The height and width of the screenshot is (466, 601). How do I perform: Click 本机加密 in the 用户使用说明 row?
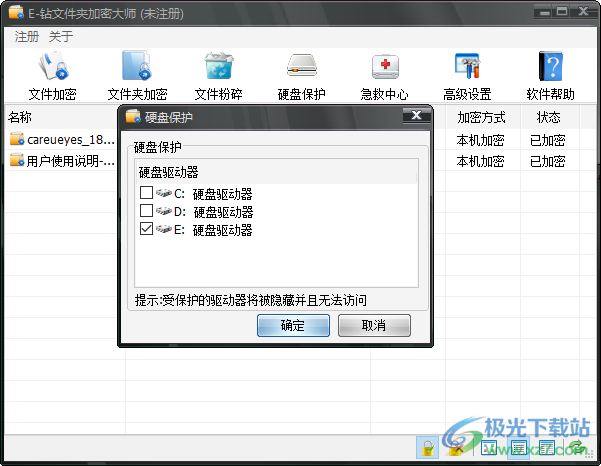click(x=480, y=161)
